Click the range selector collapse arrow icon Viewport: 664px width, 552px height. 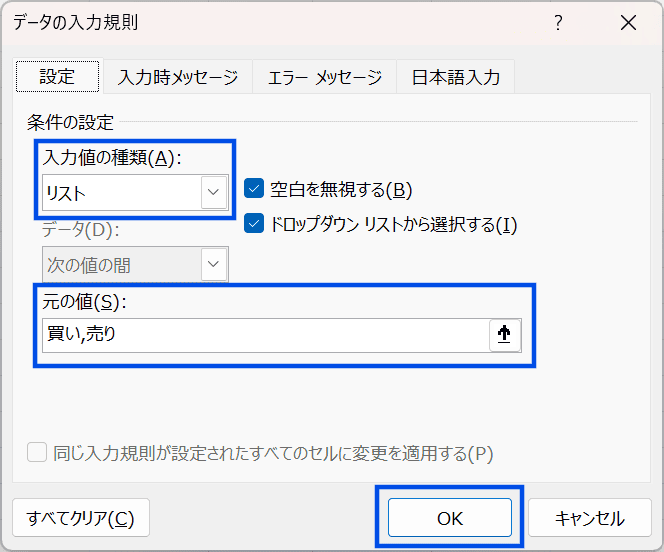click(x=504, y=336)
